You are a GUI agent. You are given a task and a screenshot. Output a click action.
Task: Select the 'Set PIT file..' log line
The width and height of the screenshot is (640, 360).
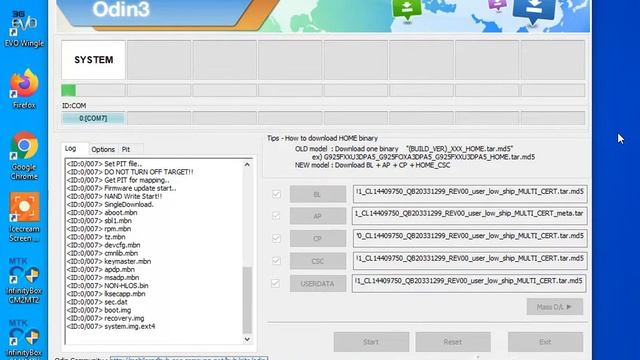point(104,164)
